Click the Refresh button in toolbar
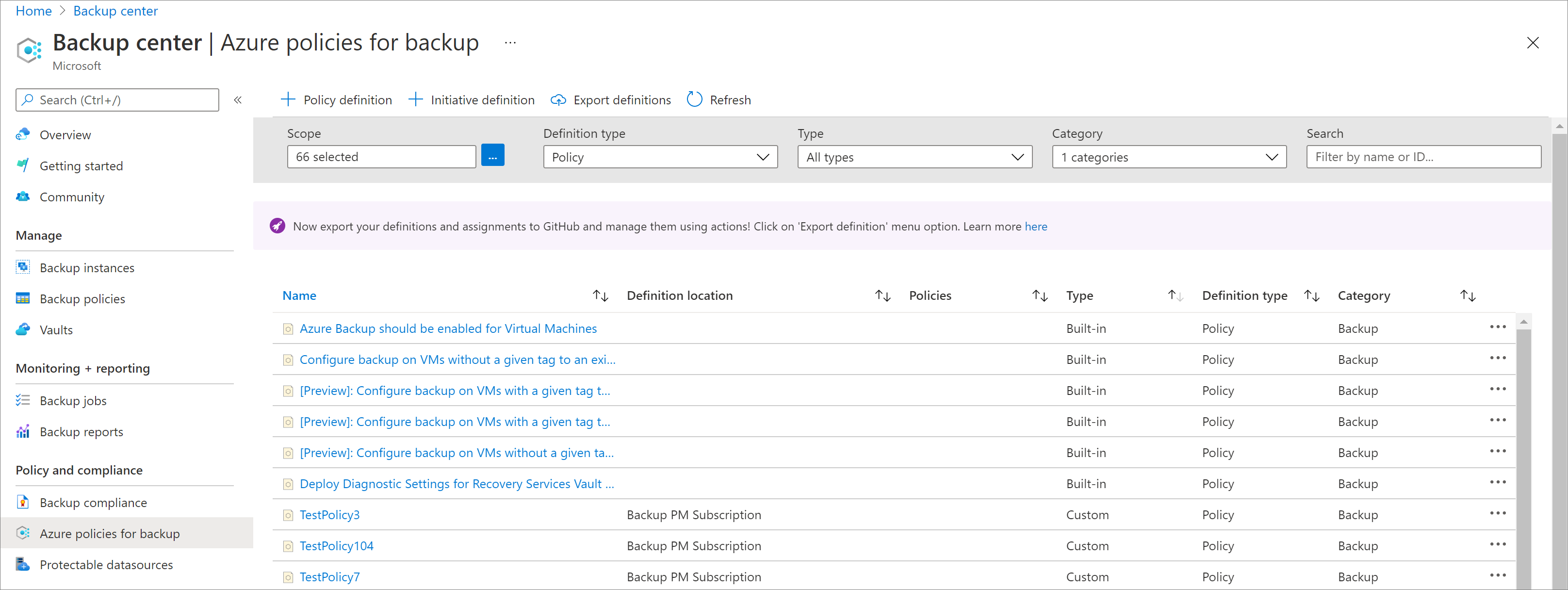Viewport: 1568px width, 590px height. 718,99
